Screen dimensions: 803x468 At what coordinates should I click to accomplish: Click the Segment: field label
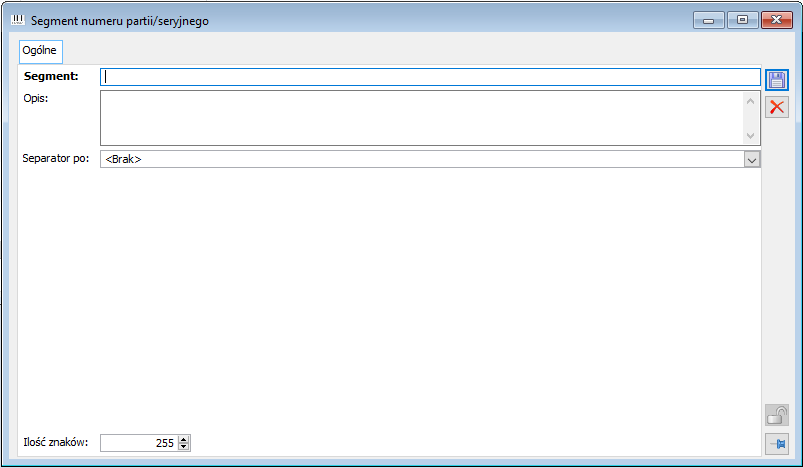click(x=51, y=76)
